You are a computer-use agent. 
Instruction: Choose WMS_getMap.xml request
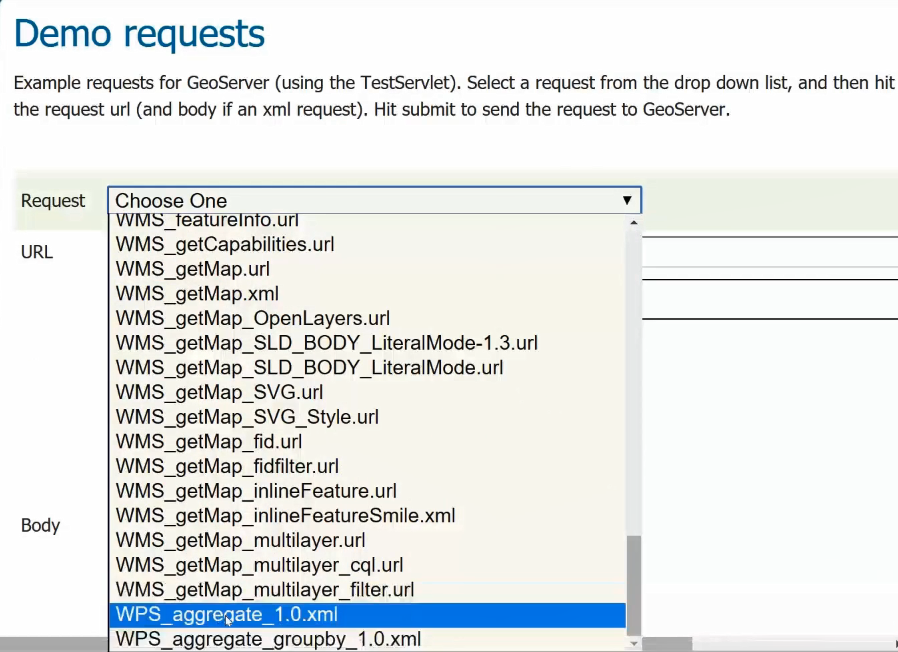point(367,294)
